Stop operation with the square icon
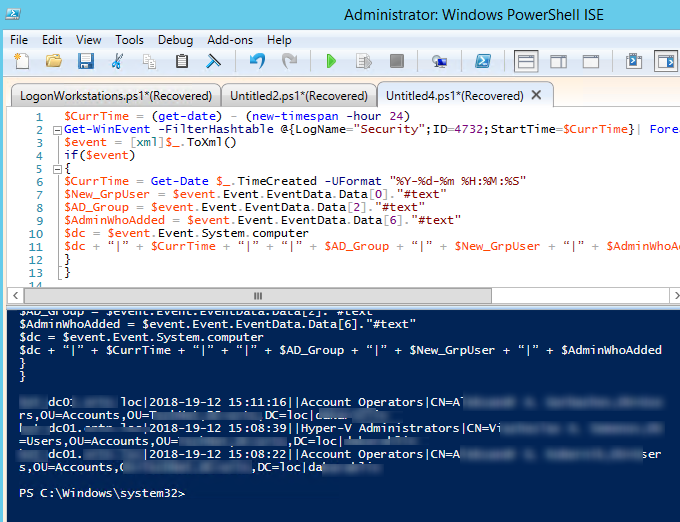Image resolution: width=680 pixels, height=522 pixels. [x=396, y=61]
